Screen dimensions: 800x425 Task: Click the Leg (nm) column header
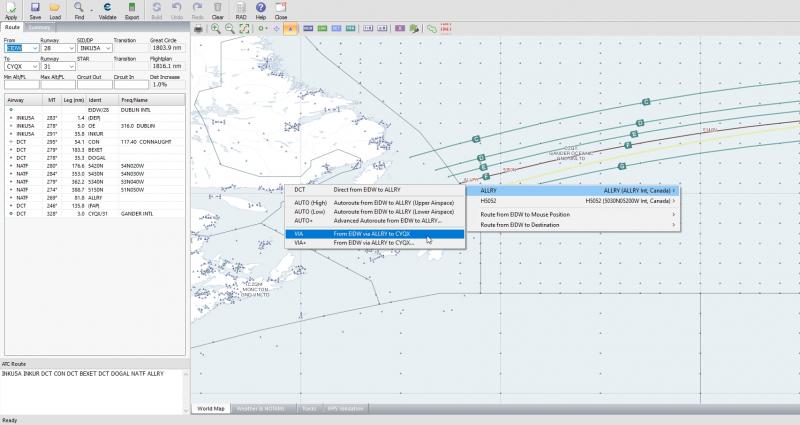click(x=73, y=100)
